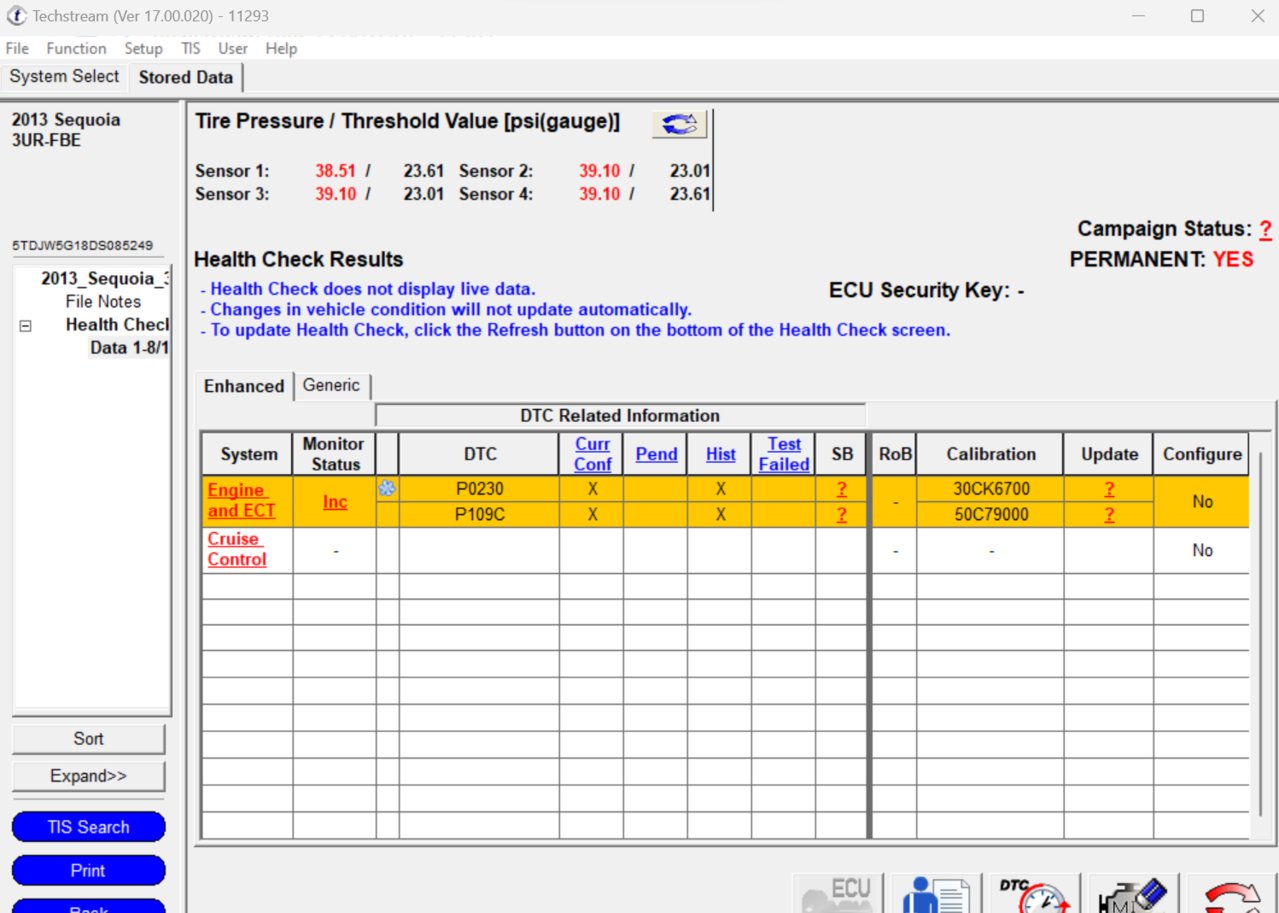Viewport: 1279px width, 913px height.
Task: Click the Monitor Status column header
Action: (x=335, y=454)
